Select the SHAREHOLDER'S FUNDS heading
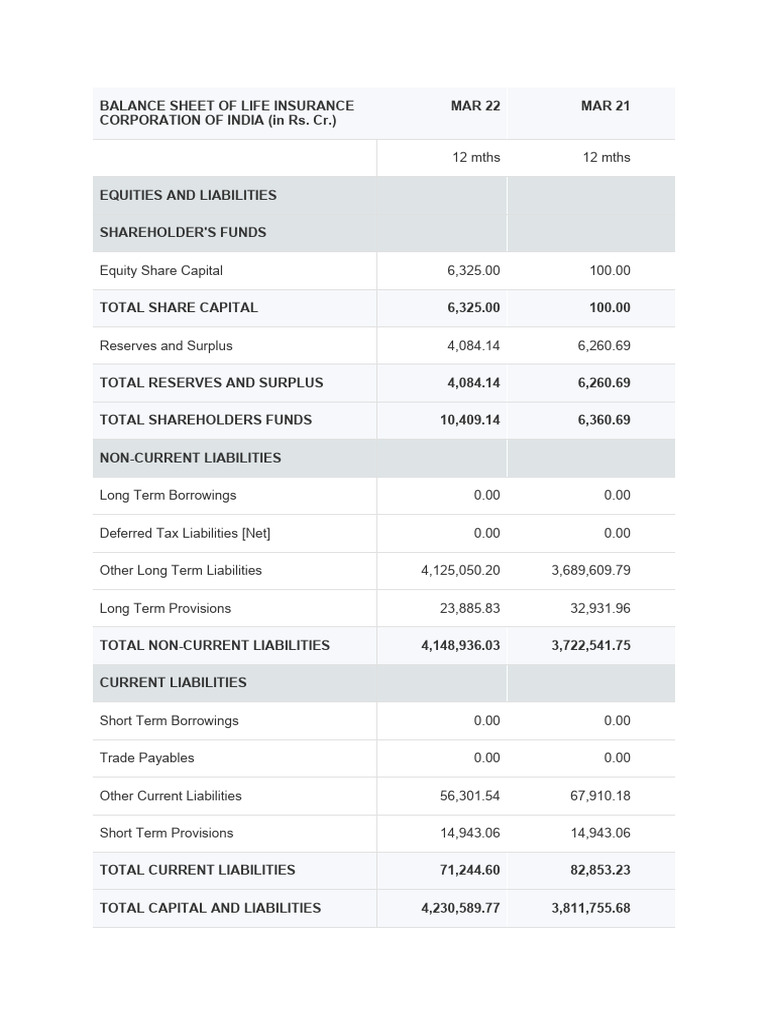Image resolution: width=768 pixels, height=1024 pixels. (x=183, y=232)
